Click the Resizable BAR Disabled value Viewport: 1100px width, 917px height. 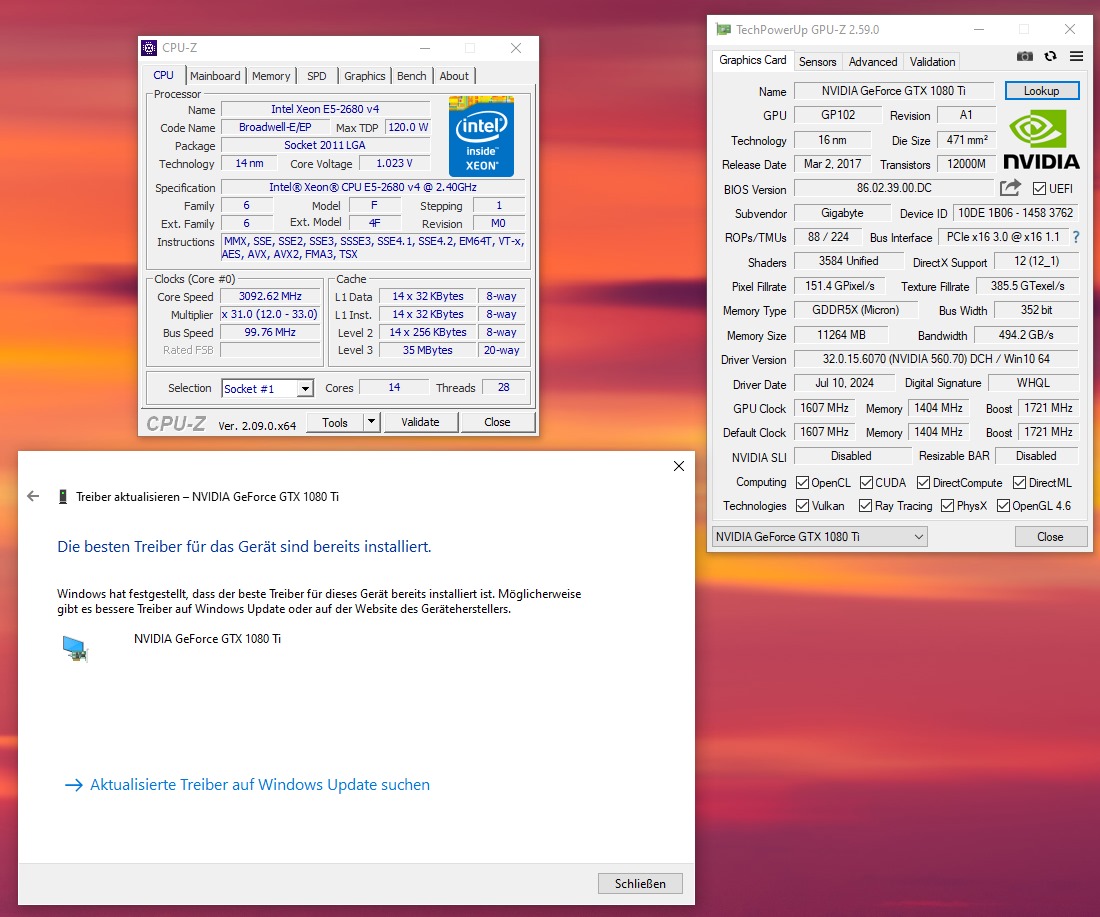coord(1036,456)
